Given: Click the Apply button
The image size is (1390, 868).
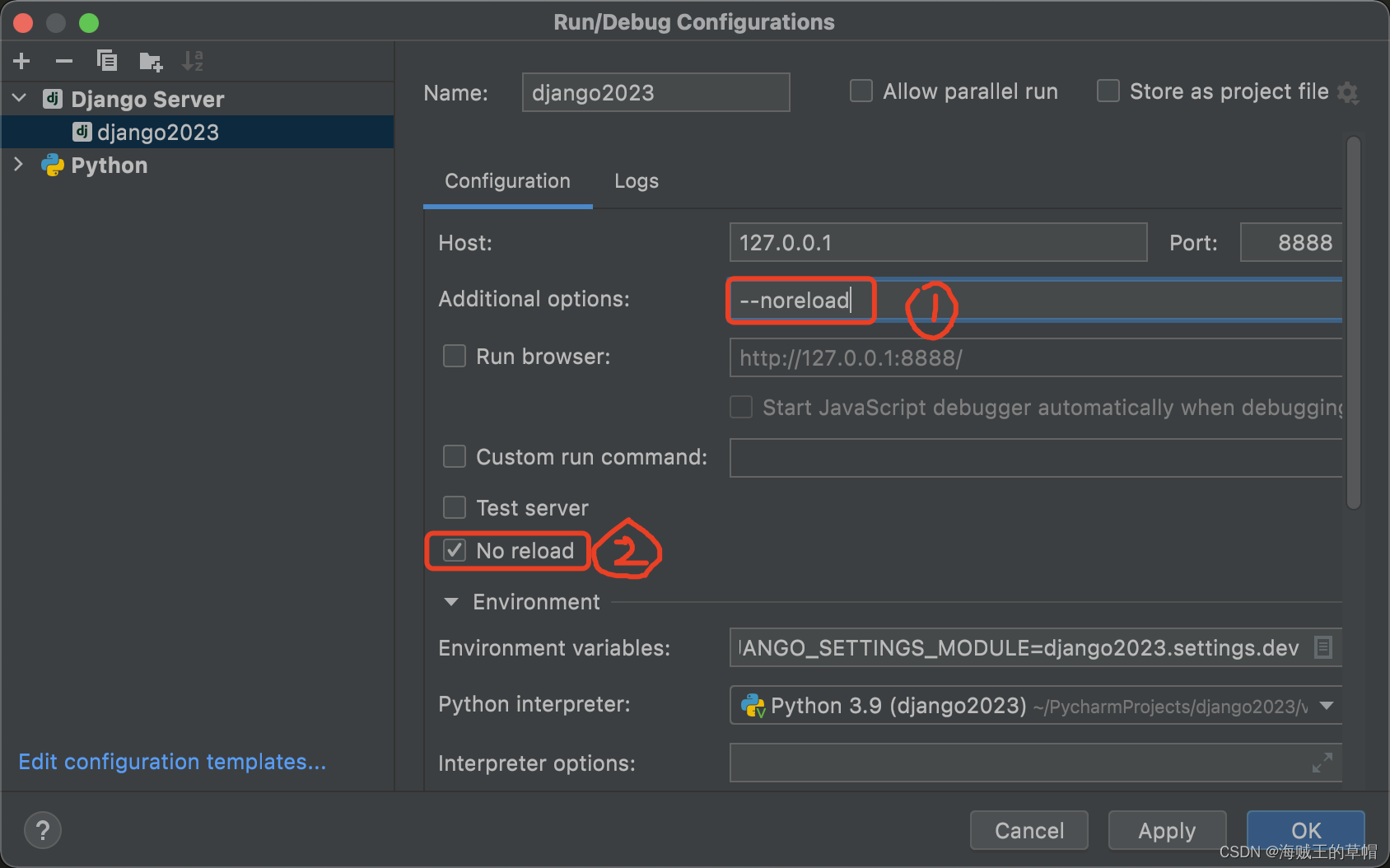Looking at the screenshot, I should (1166, 830).
